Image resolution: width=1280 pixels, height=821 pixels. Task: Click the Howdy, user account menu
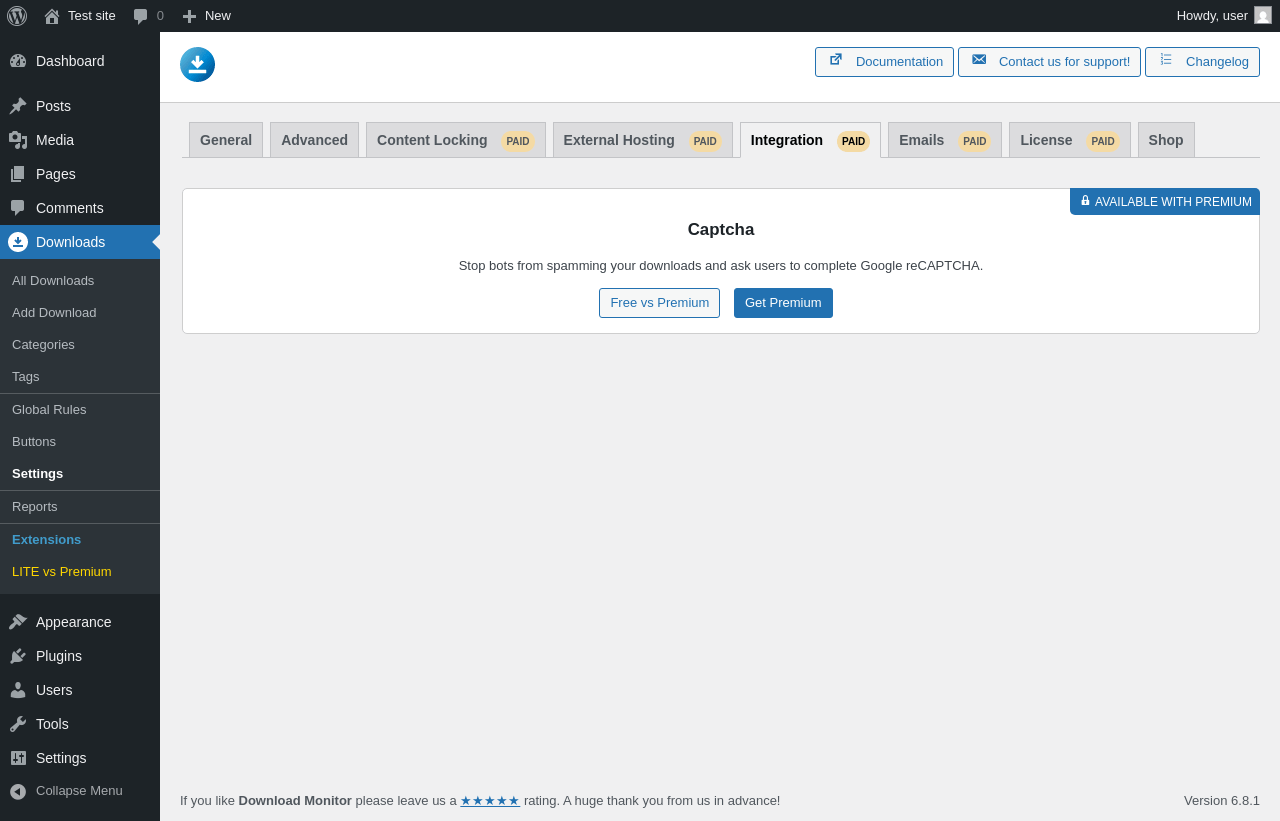click(1224, 16)
